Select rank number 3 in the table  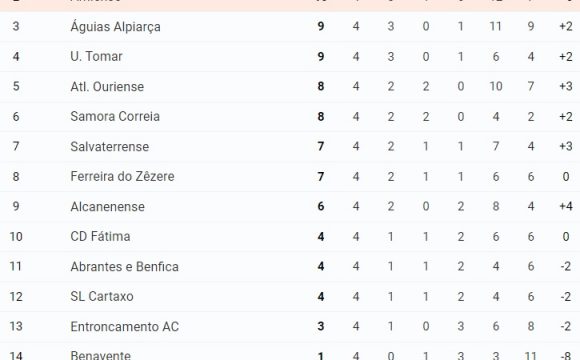pyautogui.click(x=16, y=26)
